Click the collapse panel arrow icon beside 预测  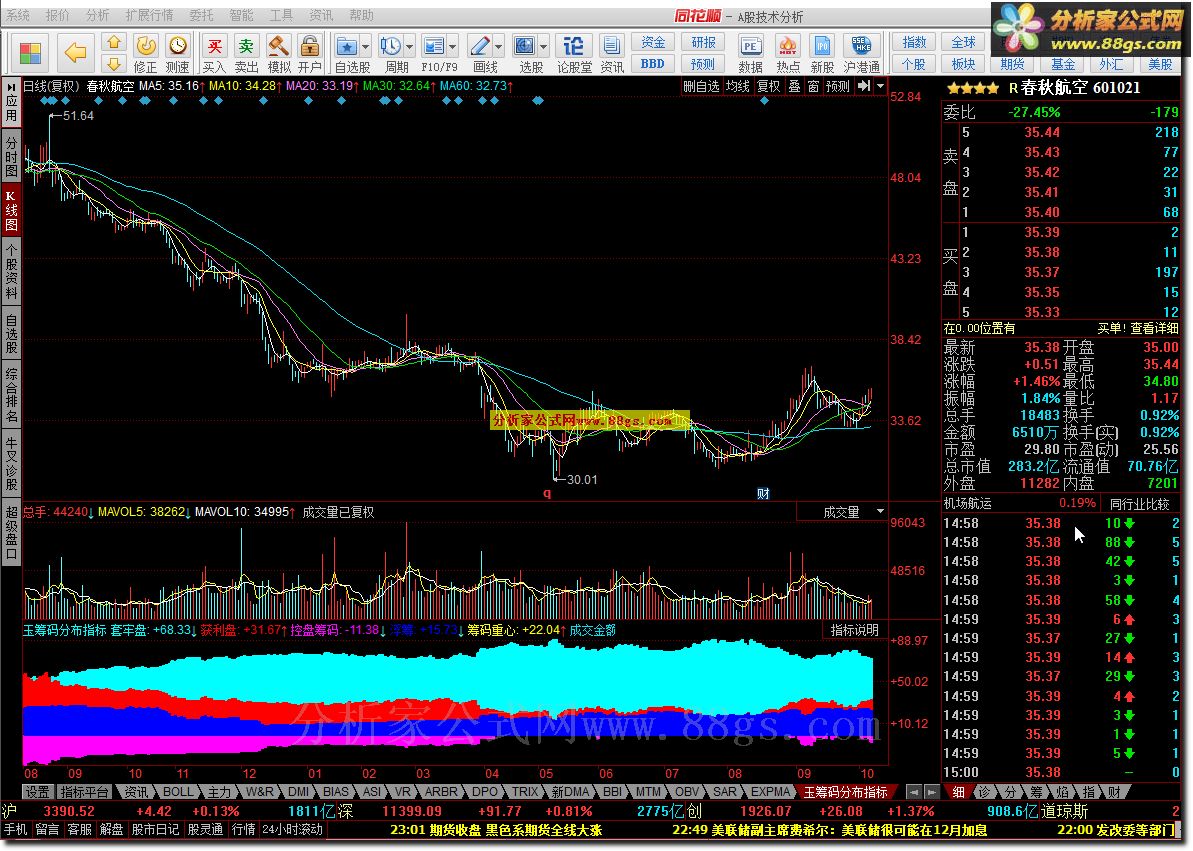pos(864,86)
